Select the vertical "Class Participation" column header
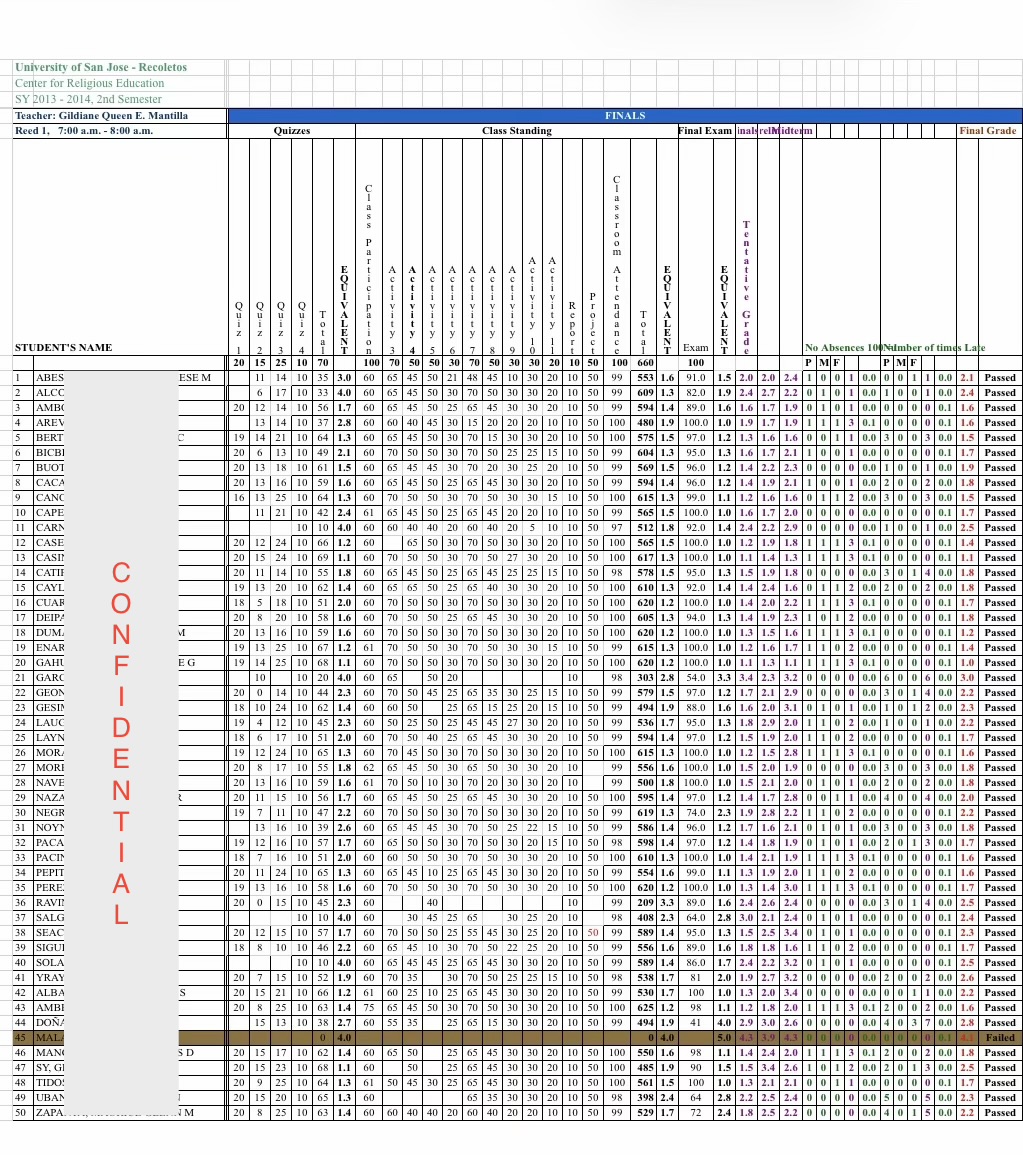 point(369,270)
